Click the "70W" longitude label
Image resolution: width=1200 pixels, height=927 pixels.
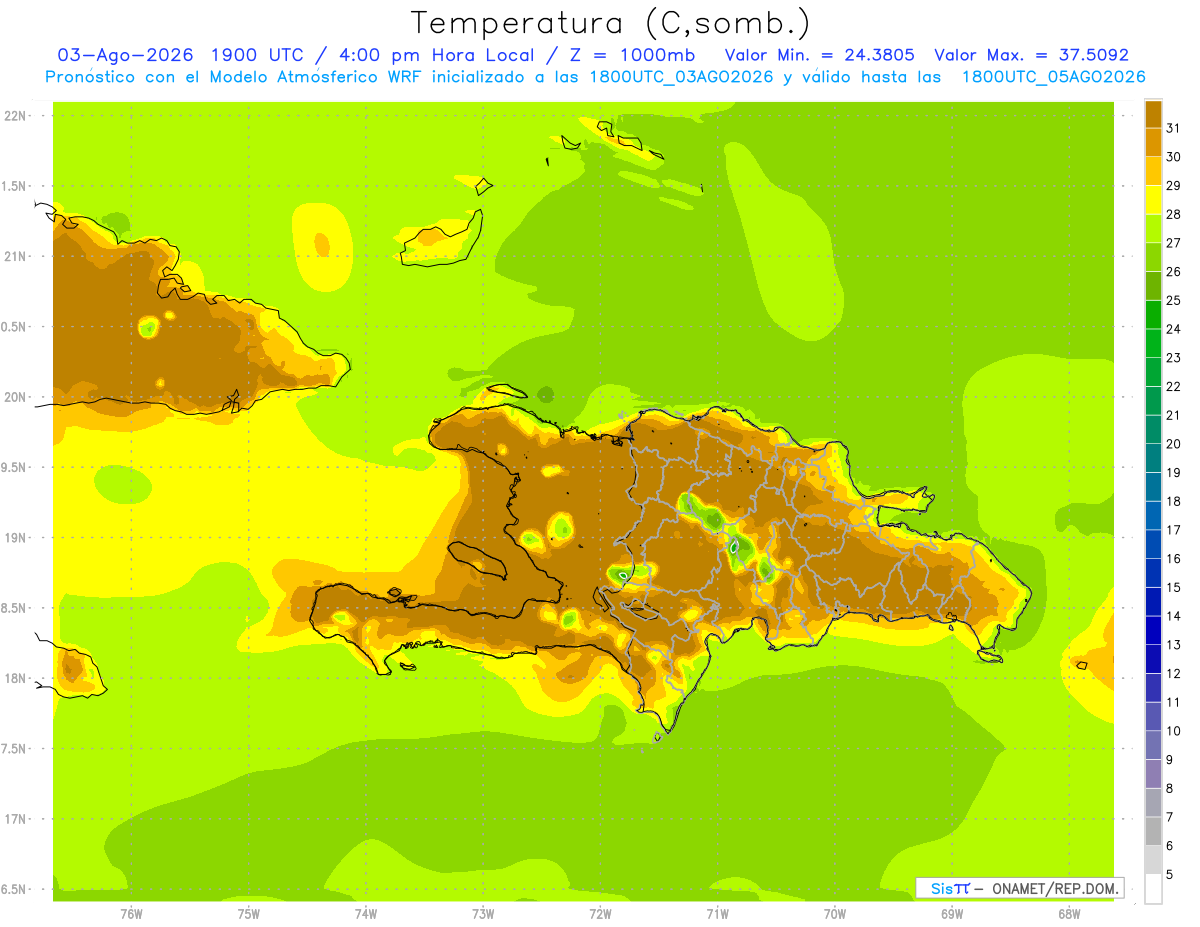[x=834, y=914]
